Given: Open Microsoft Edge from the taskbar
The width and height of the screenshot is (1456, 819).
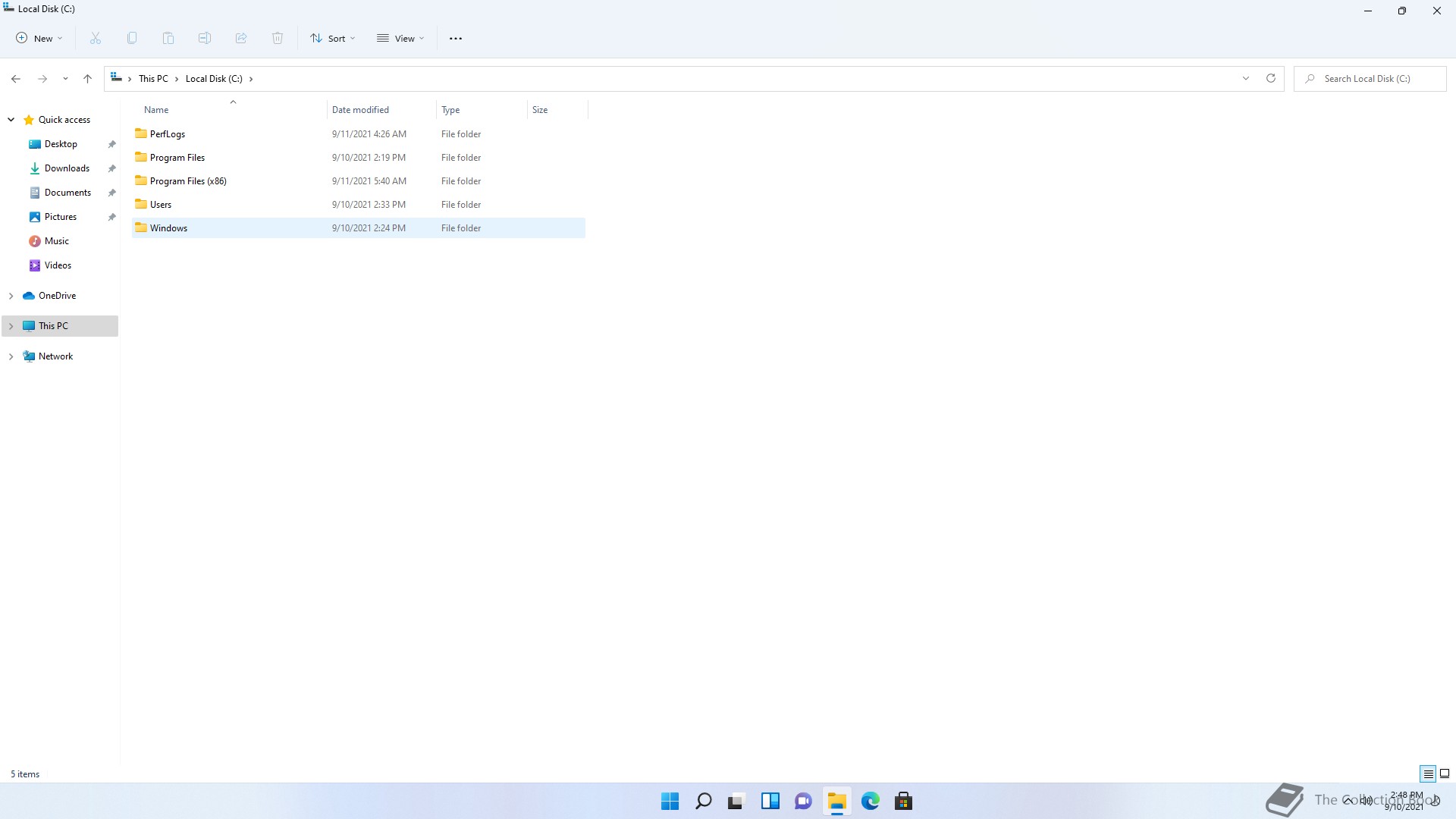Looking at the screenshot, I should pyautogui.click(x=870, y=801).
